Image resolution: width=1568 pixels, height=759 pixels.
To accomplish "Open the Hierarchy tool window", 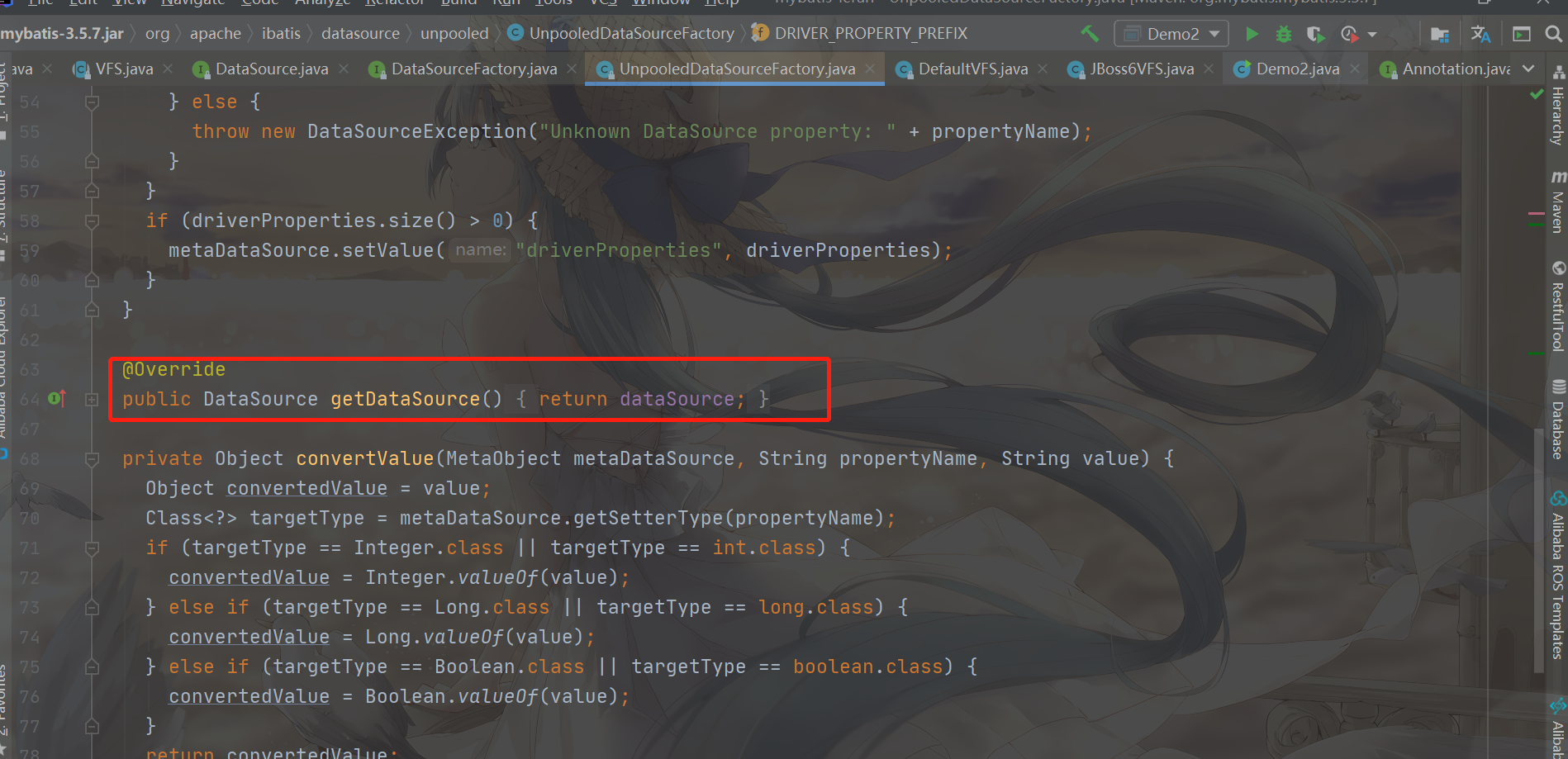I will (x=1557, y=105).
